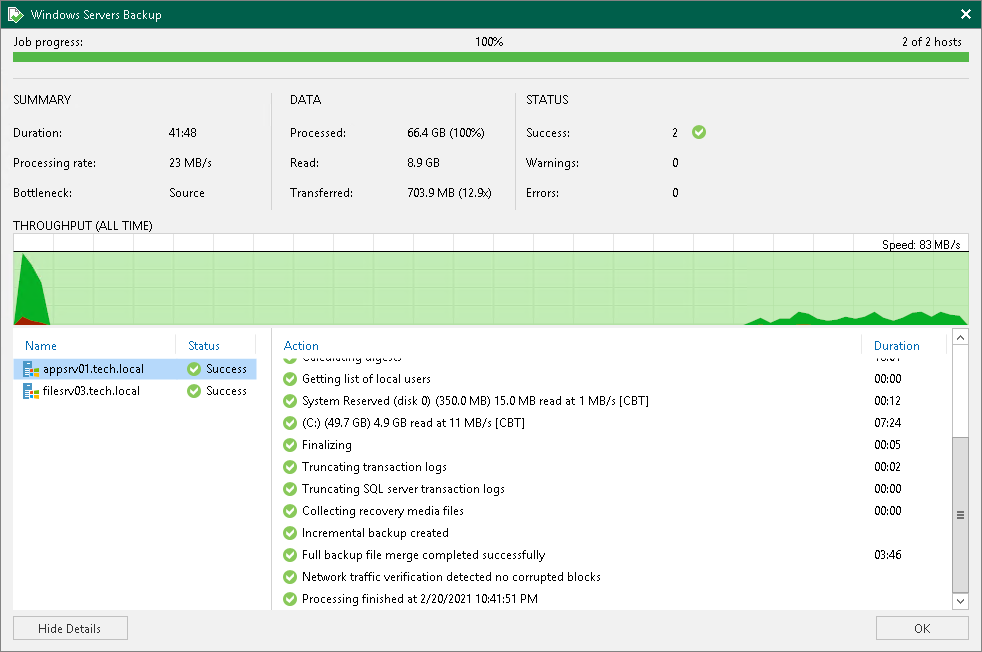
Task: Click the checkmark beside Finalizing
Action: (289, 445)
